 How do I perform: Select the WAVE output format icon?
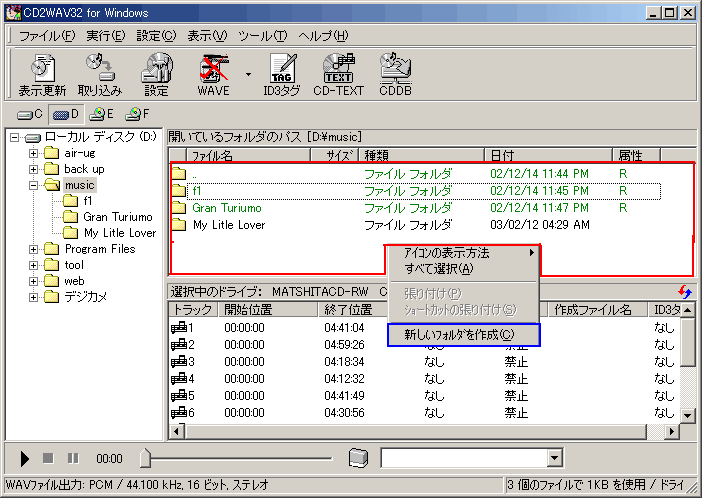pyautogui.click(x=213, y=74)
